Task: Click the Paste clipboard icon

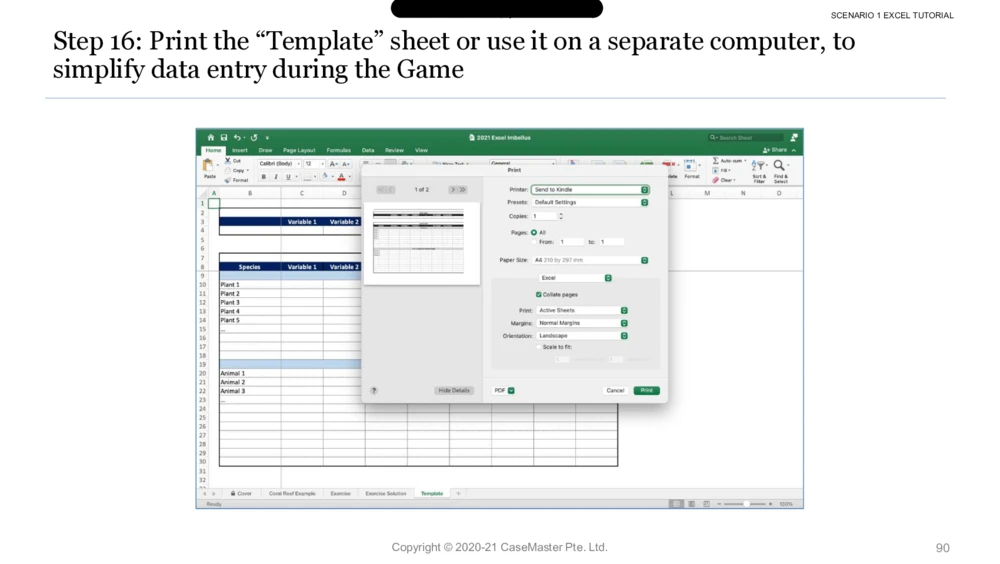Action: coord(209,166)
